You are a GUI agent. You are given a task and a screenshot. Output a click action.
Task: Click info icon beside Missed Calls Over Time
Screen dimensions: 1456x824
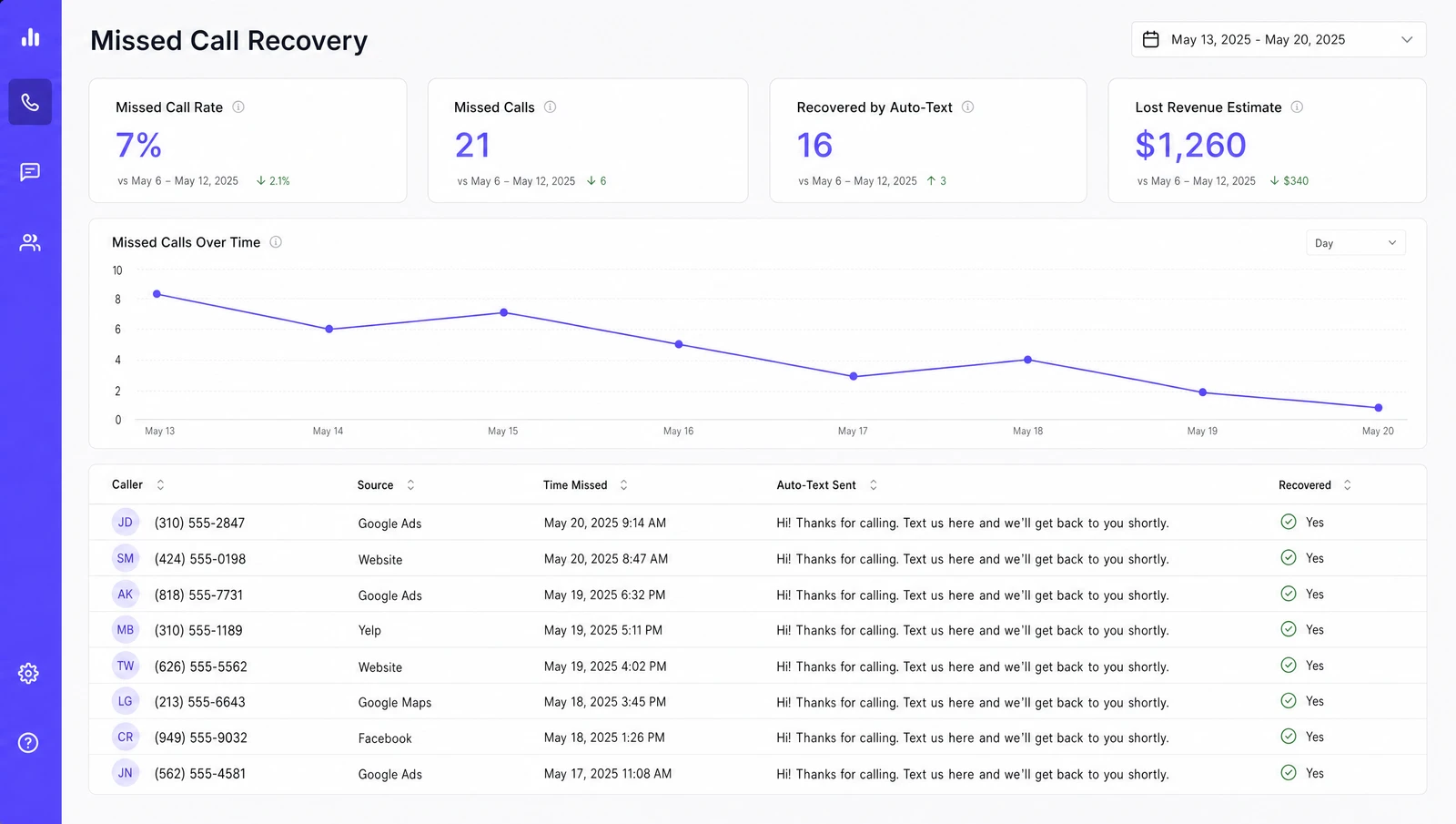276,242
